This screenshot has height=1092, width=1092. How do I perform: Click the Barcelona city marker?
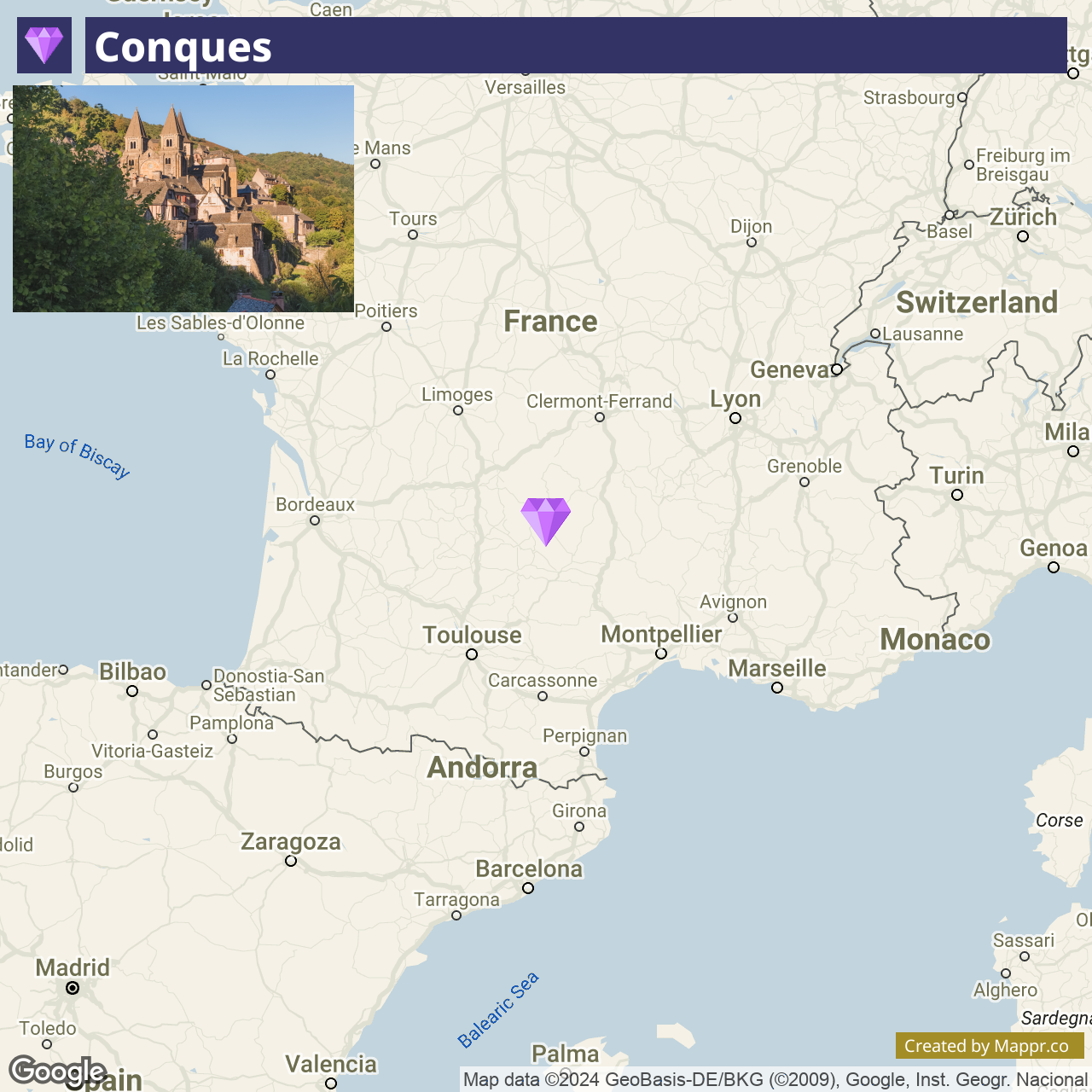click(x=528, y=888)
